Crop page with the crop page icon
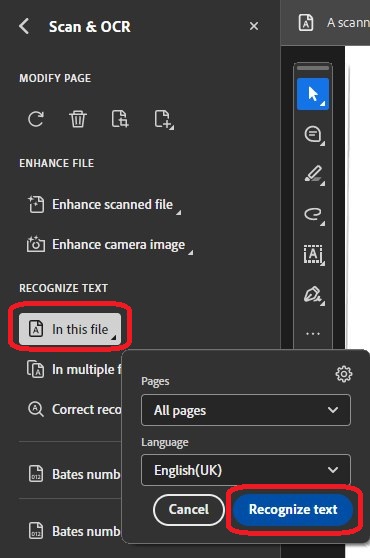The width and height of the screenshot is (370, 558). click(x=120, y=119)
